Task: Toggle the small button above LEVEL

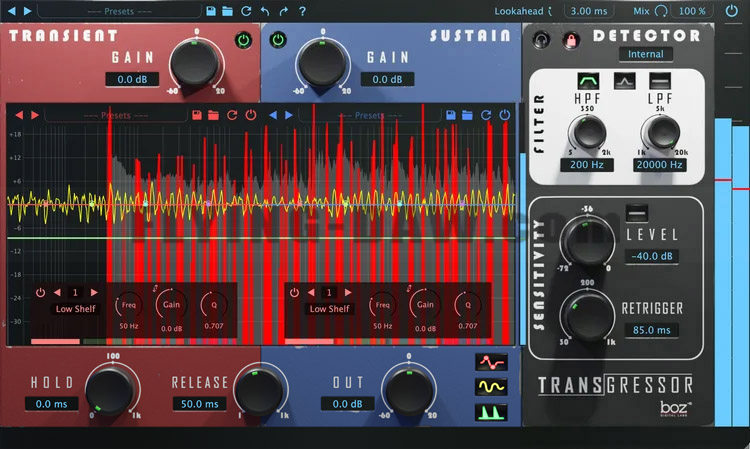Action: coord(637,213)
